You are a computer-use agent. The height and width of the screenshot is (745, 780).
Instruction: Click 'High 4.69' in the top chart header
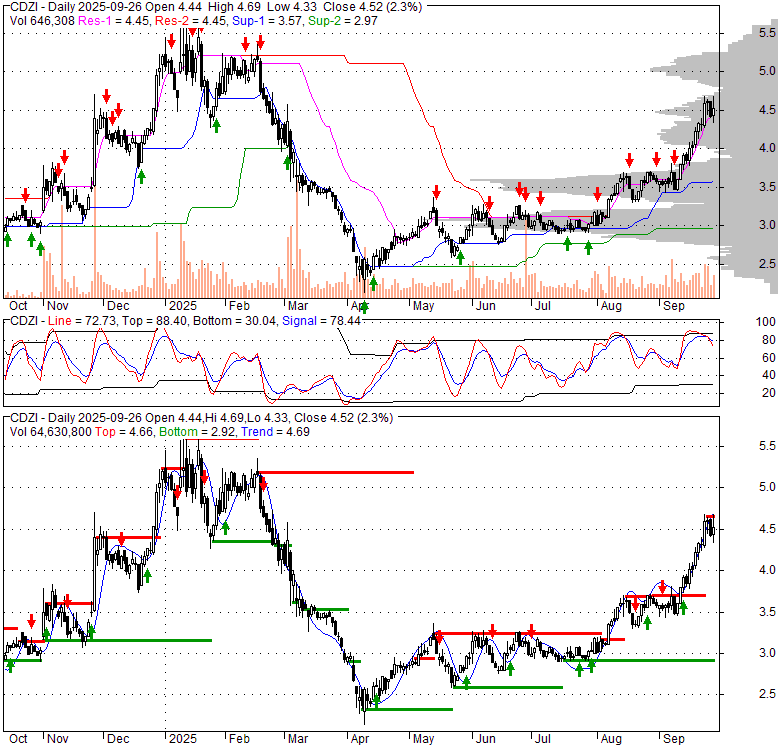tap(234, 7)
